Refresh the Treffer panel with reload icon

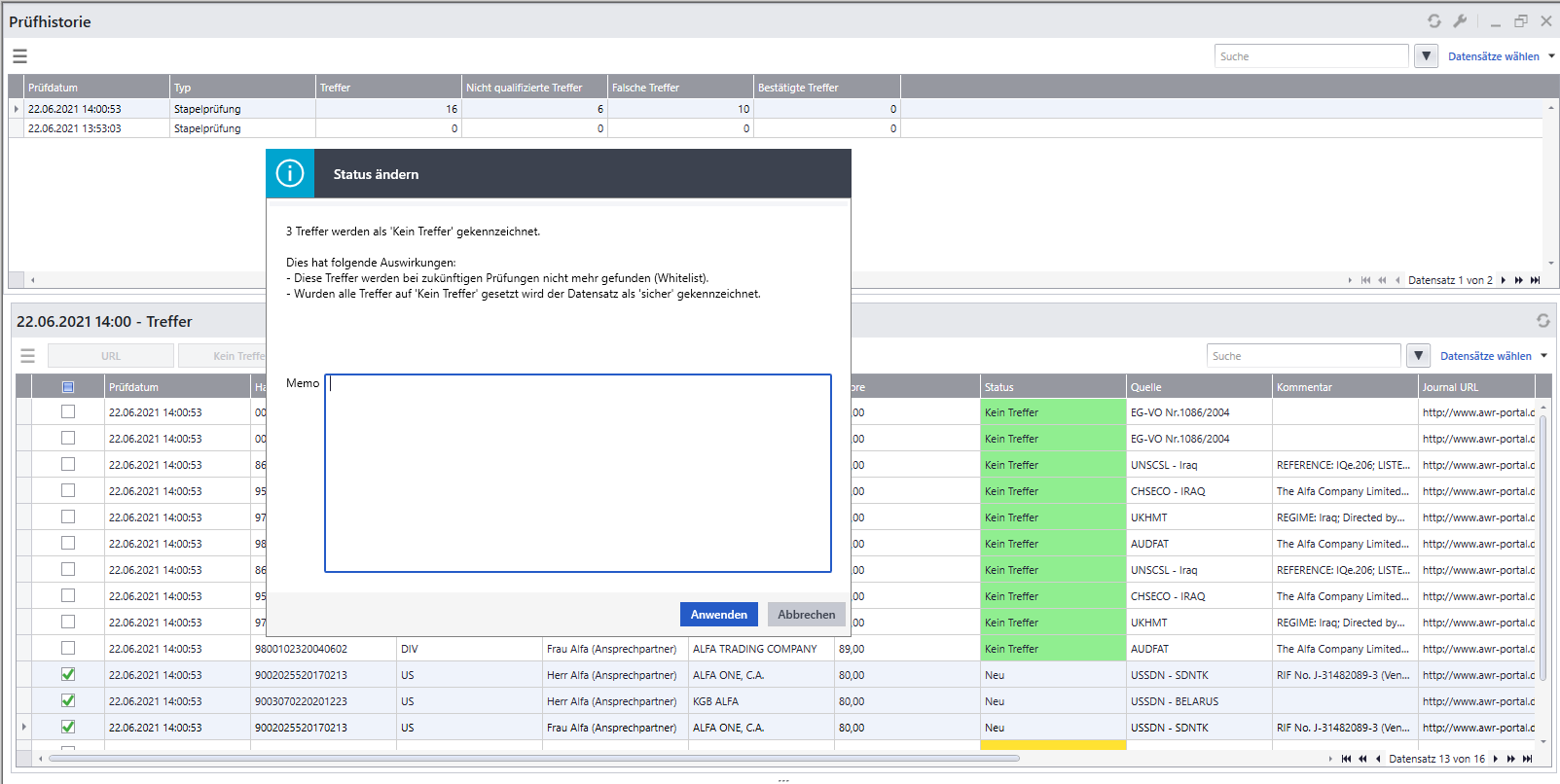(x=1542, y=321)
